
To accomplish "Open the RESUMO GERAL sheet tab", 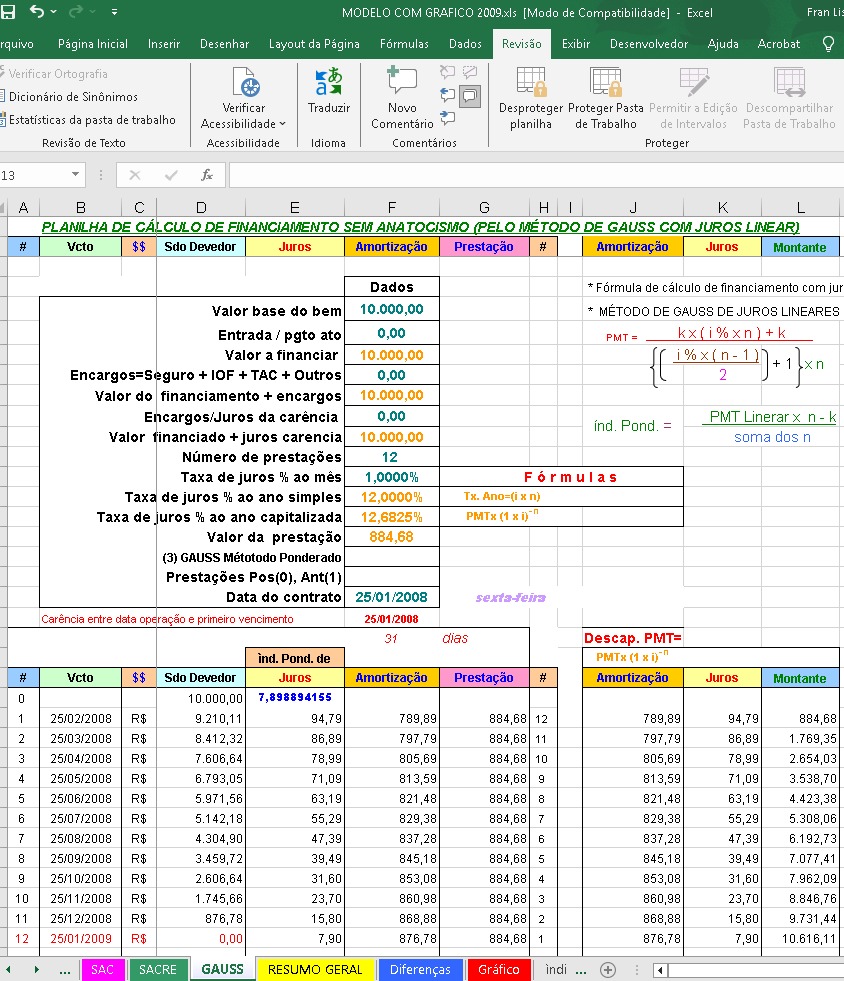I will point(315,969).
